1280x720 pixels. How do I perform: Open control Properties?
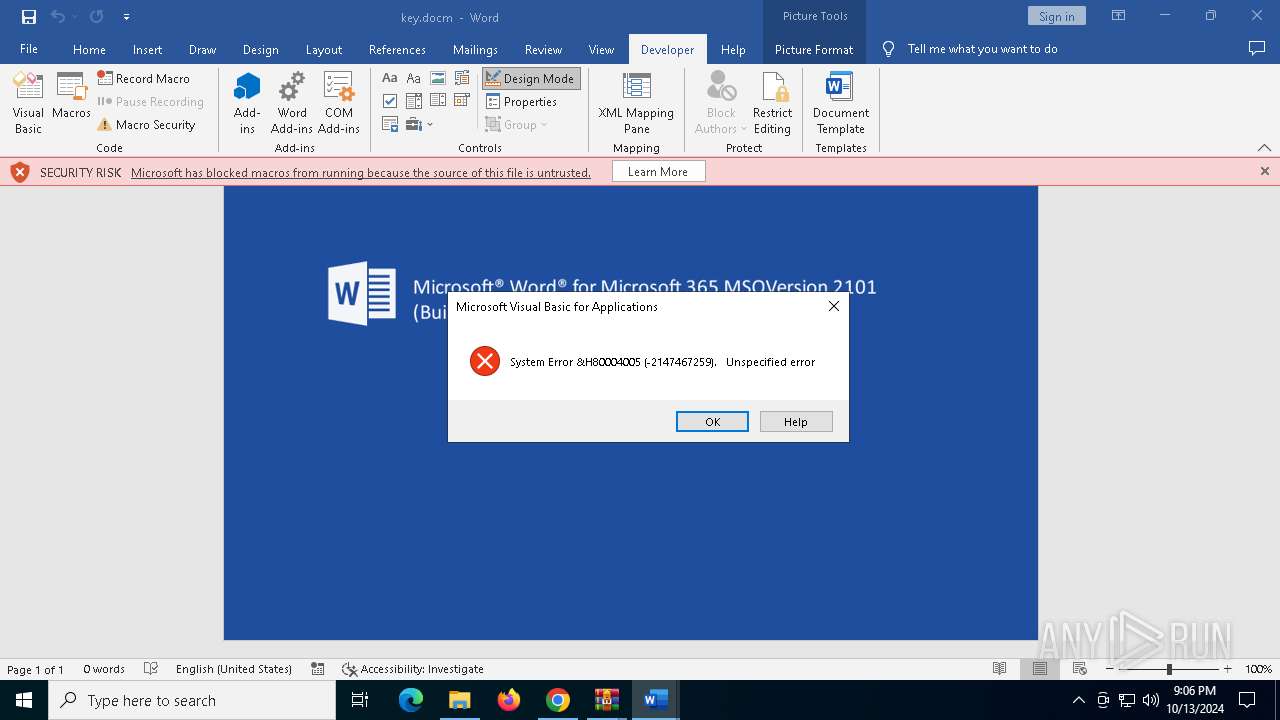pyautogui.click(x=521, y=102)
